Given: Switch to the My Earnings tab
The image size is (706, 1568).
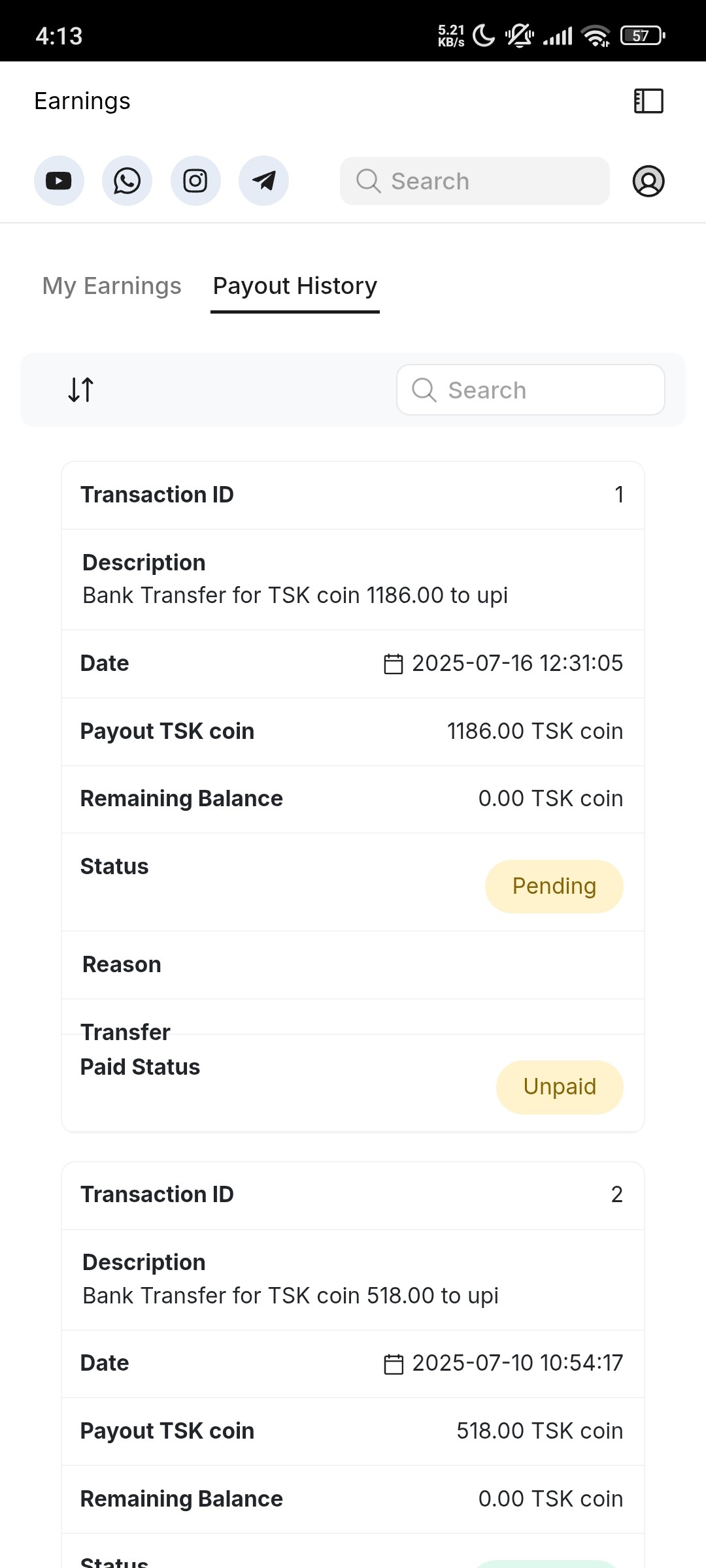Looking at the screenshot, I should (112, 286).
